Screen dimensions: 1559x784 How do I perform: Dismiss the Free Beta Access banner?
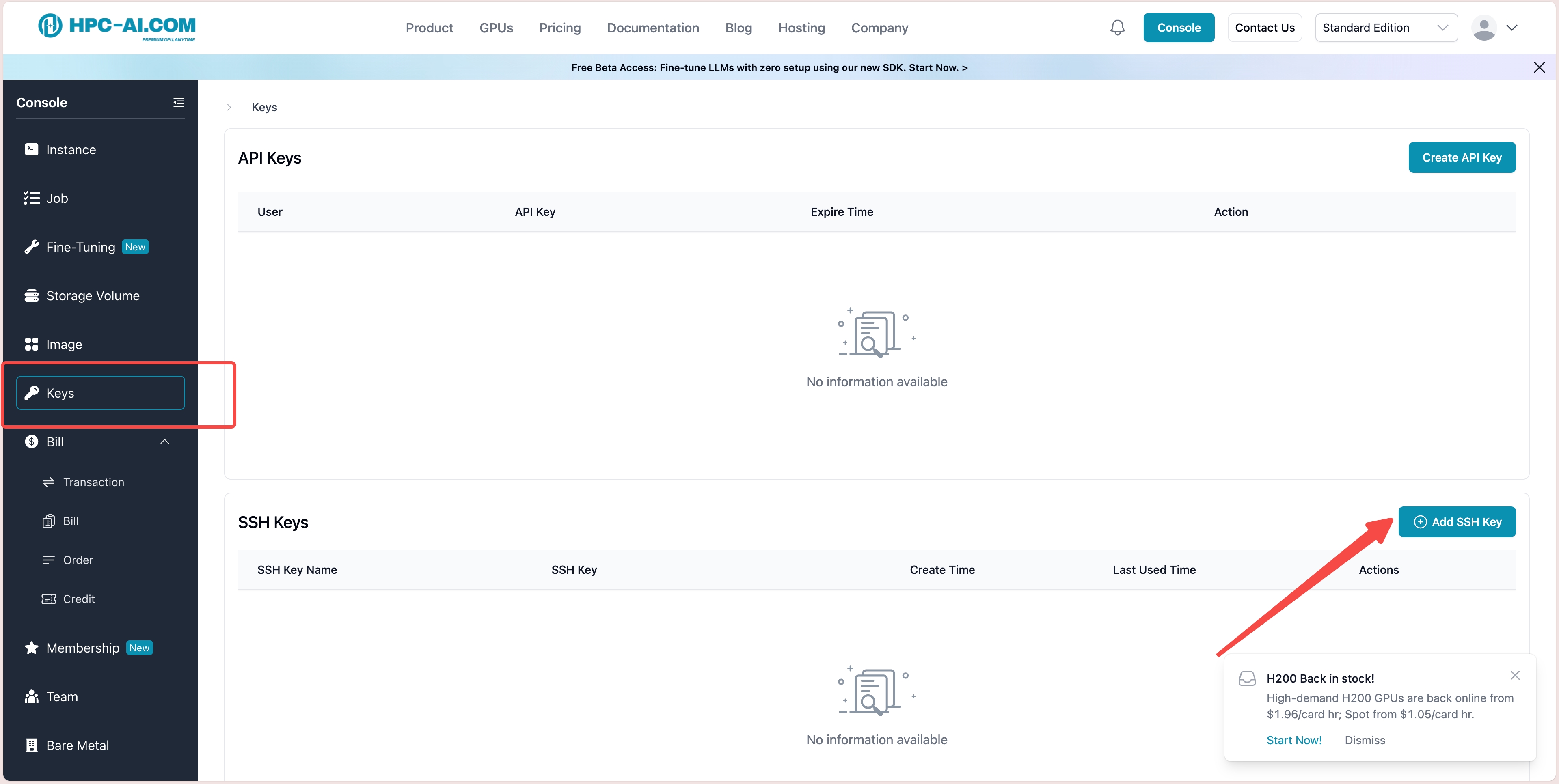click(x=1539, y=67)
